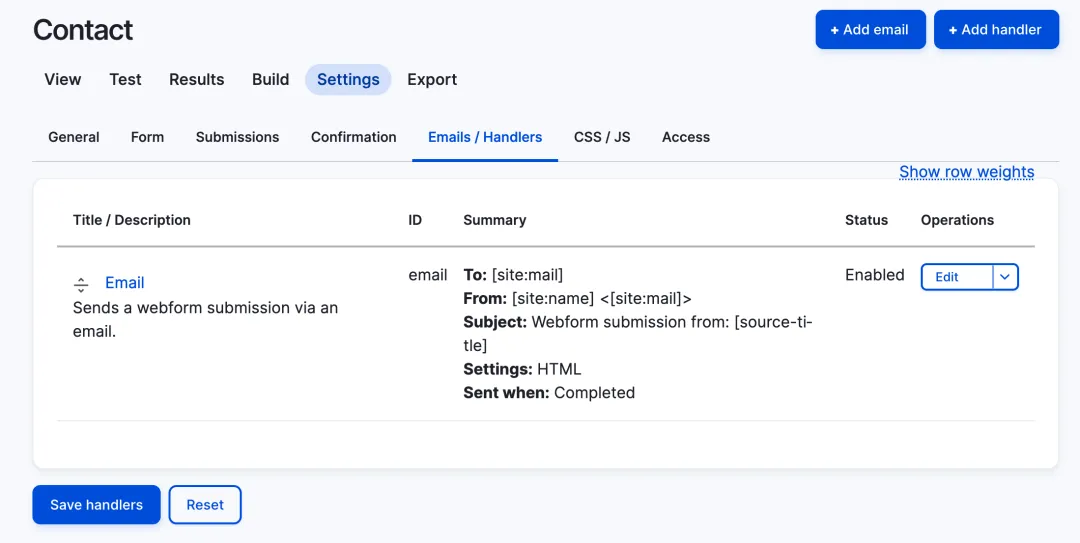Click the Title / Description column header
Viewport: 1080px width, 543px height.
coord(132,221)
